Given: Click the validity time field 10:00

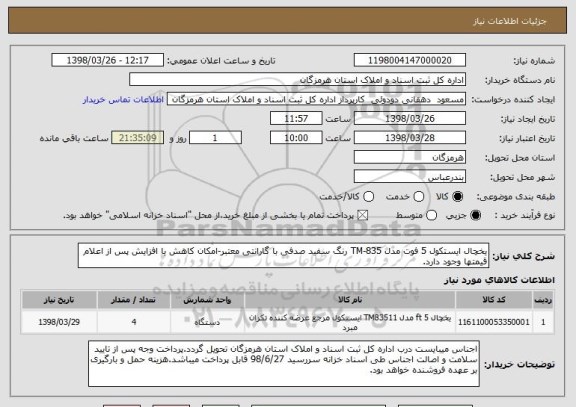Looking at the screenshot, I should 296,138.
